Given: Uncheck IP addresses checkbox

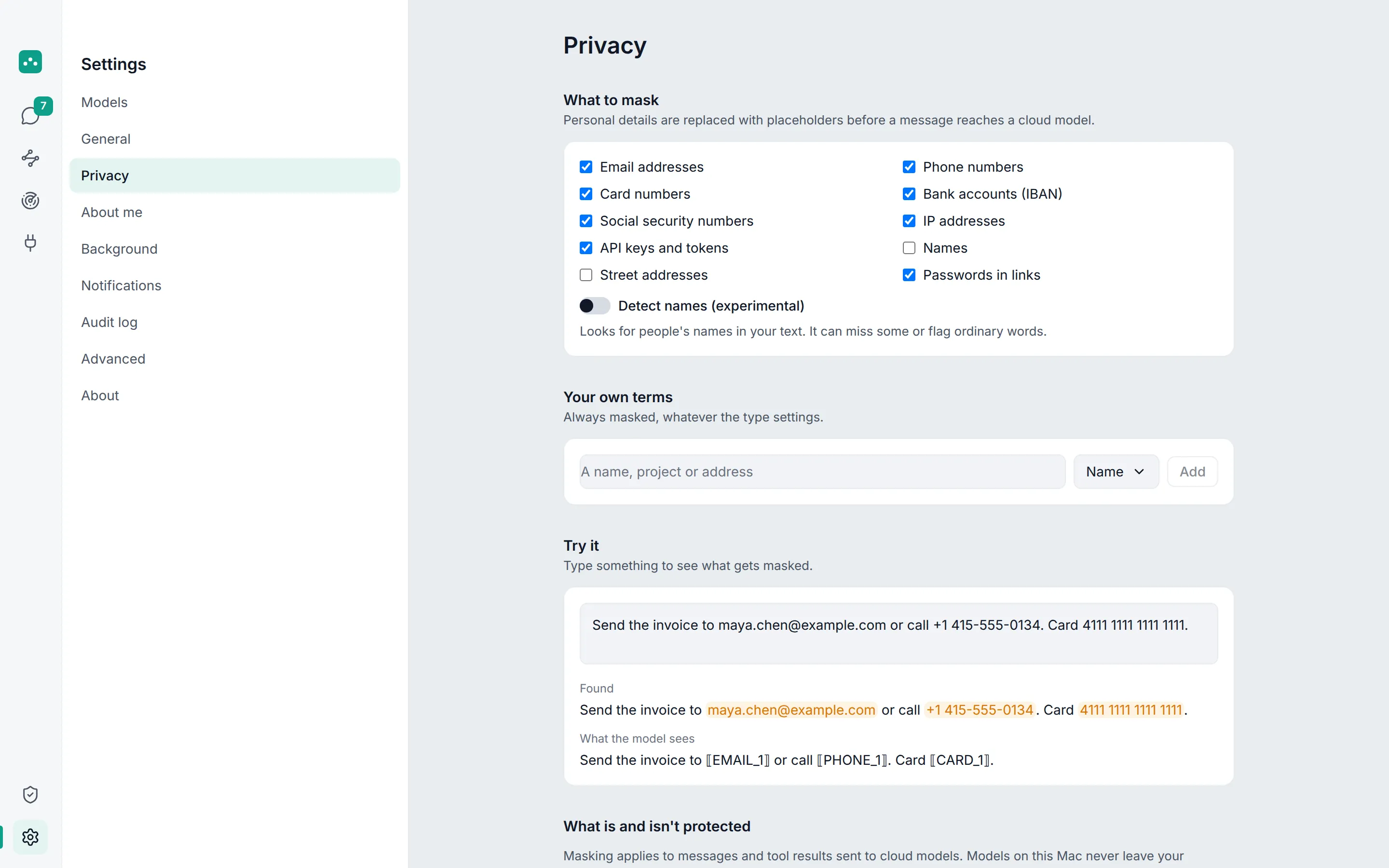Looking at the screenshot, I should (x=909, y=221).
